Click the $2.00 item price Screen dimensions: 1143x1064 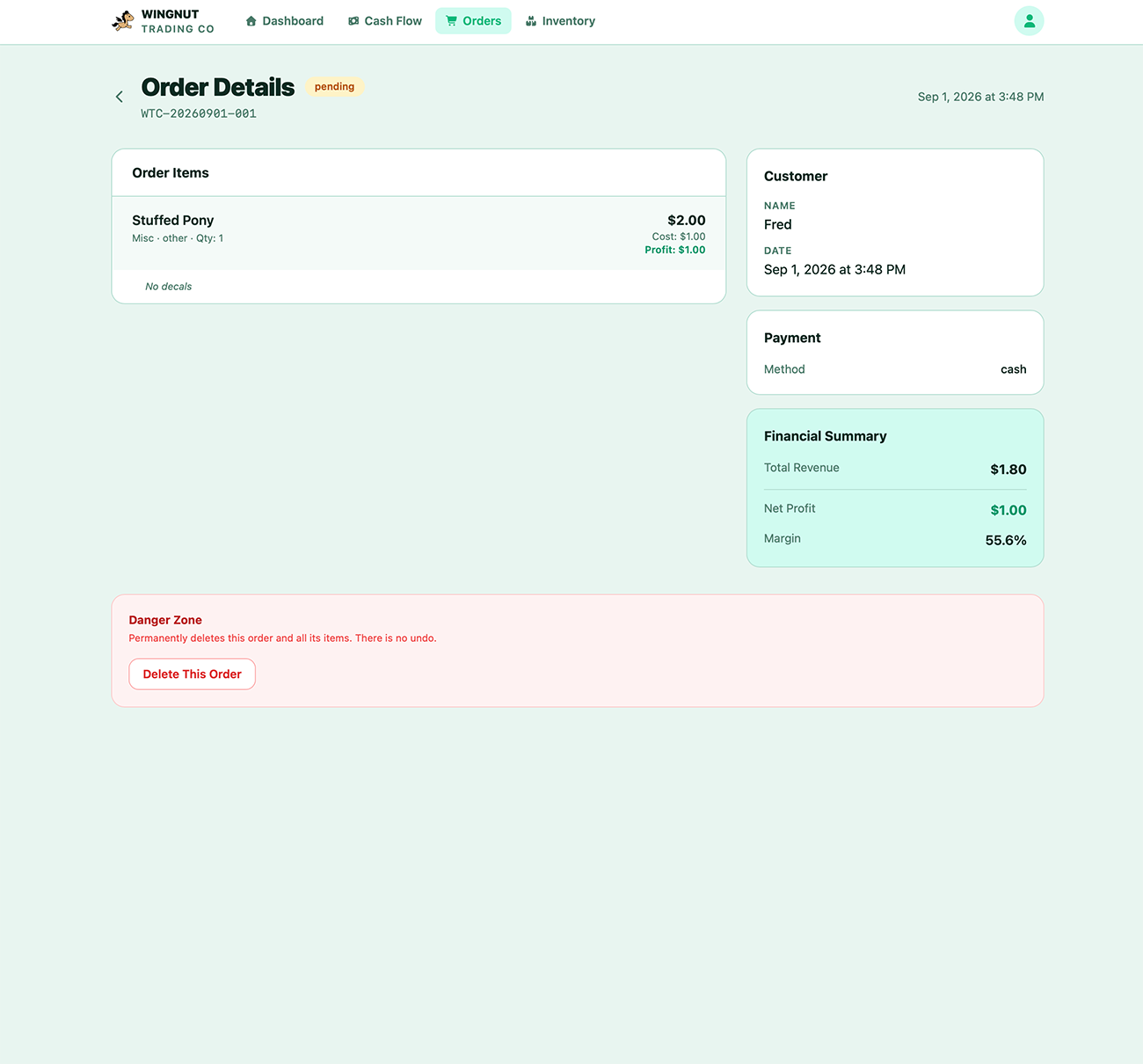[x=687, y=220]
